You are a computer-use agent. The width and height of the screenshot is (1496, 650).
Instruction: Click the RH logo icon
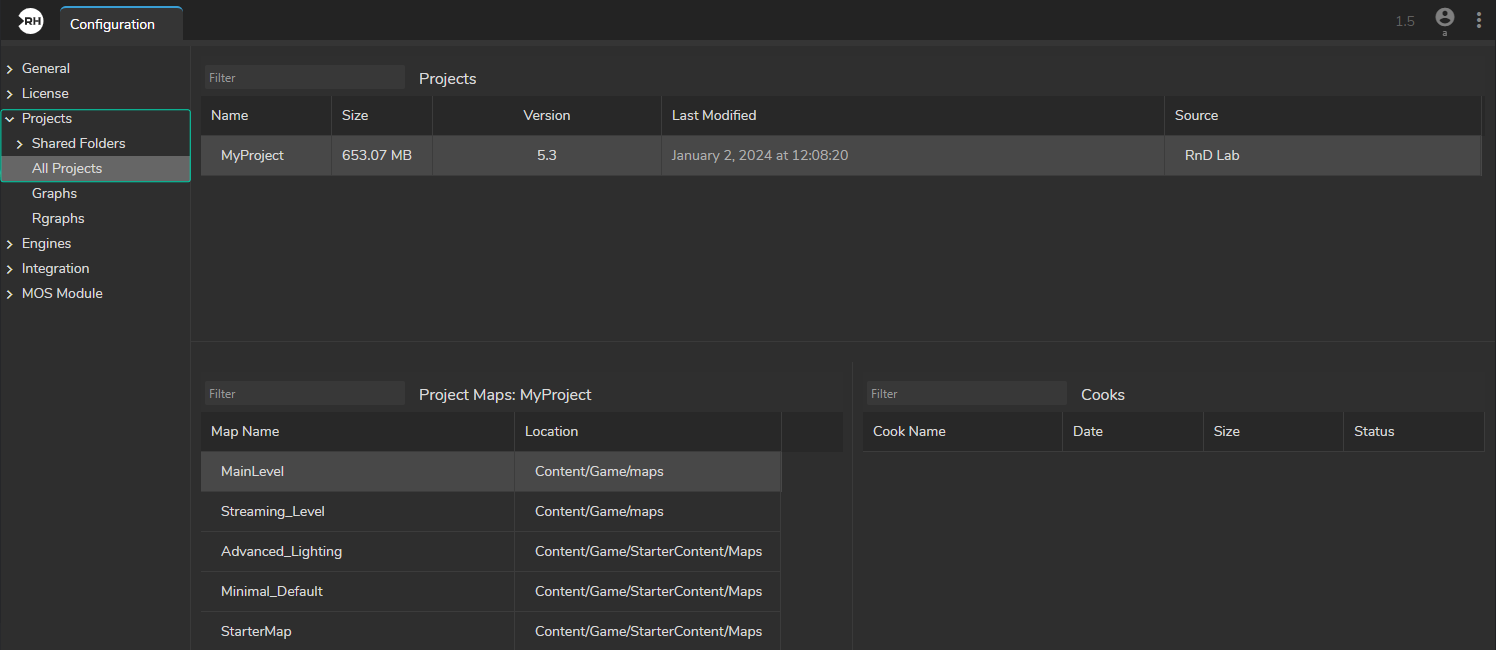tap(30, 21)
